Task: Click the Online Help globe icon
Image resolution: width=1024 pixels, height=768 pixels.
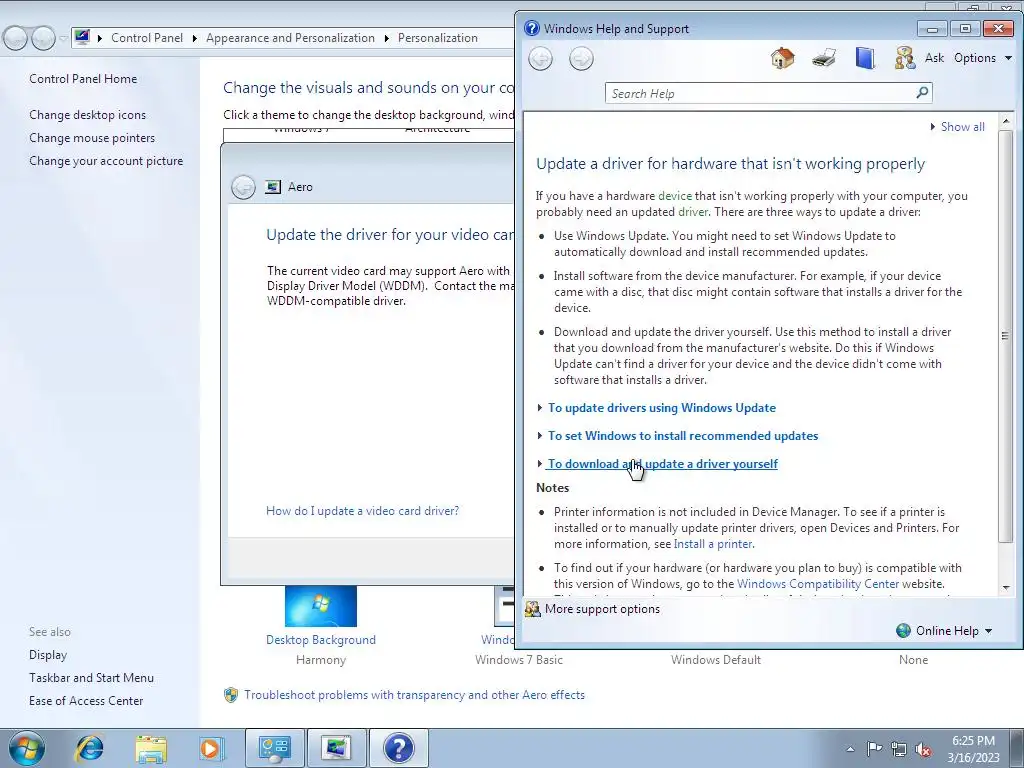Action: coord(903,630)
